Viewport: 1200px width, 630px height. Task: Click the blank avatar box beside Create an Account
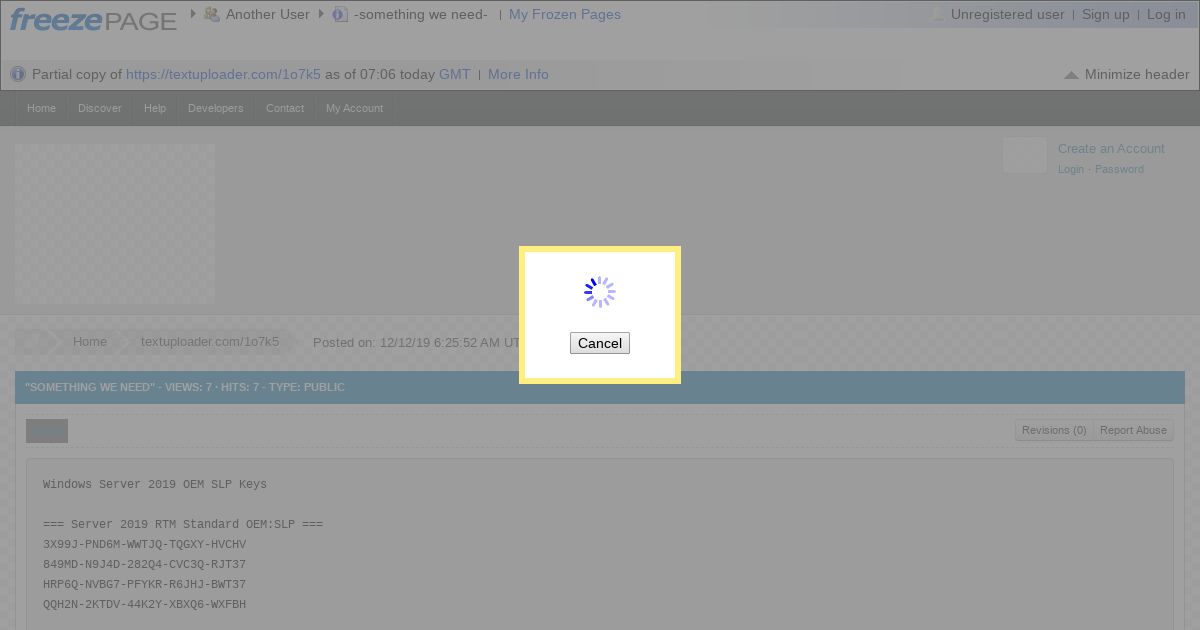1025,155
